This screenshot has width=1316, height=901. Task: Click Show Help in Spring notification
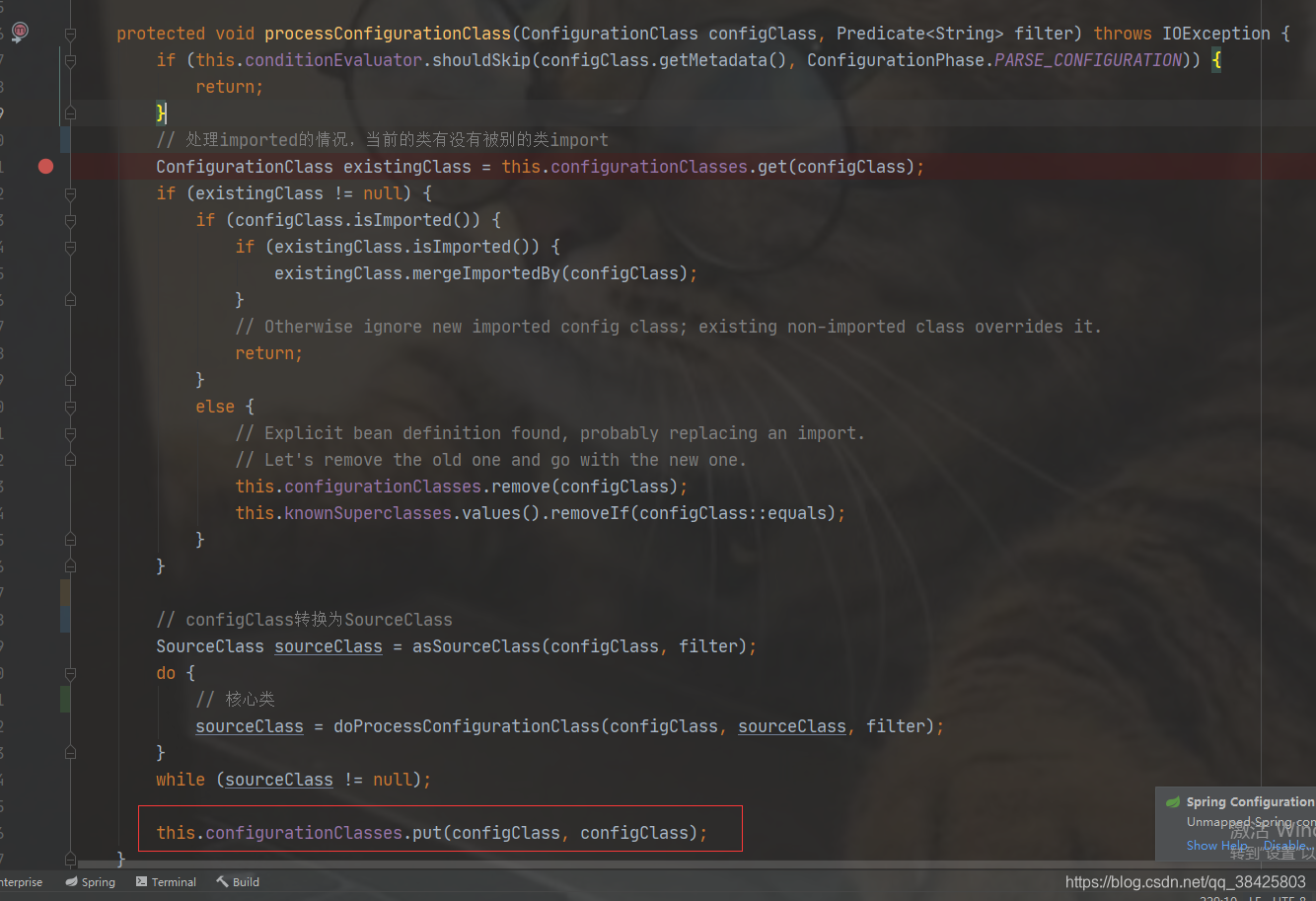point(1215,846)
